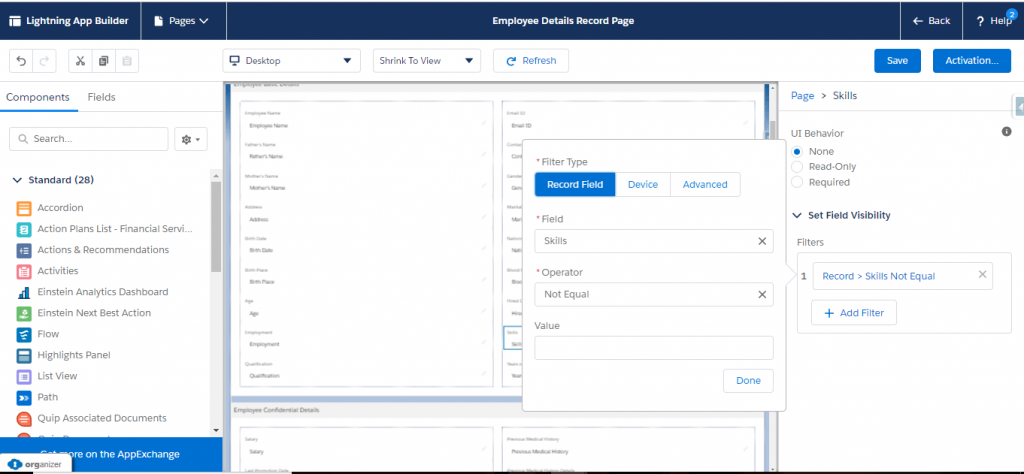Select the Flow component icon
1024x474 pixels.
24,334
